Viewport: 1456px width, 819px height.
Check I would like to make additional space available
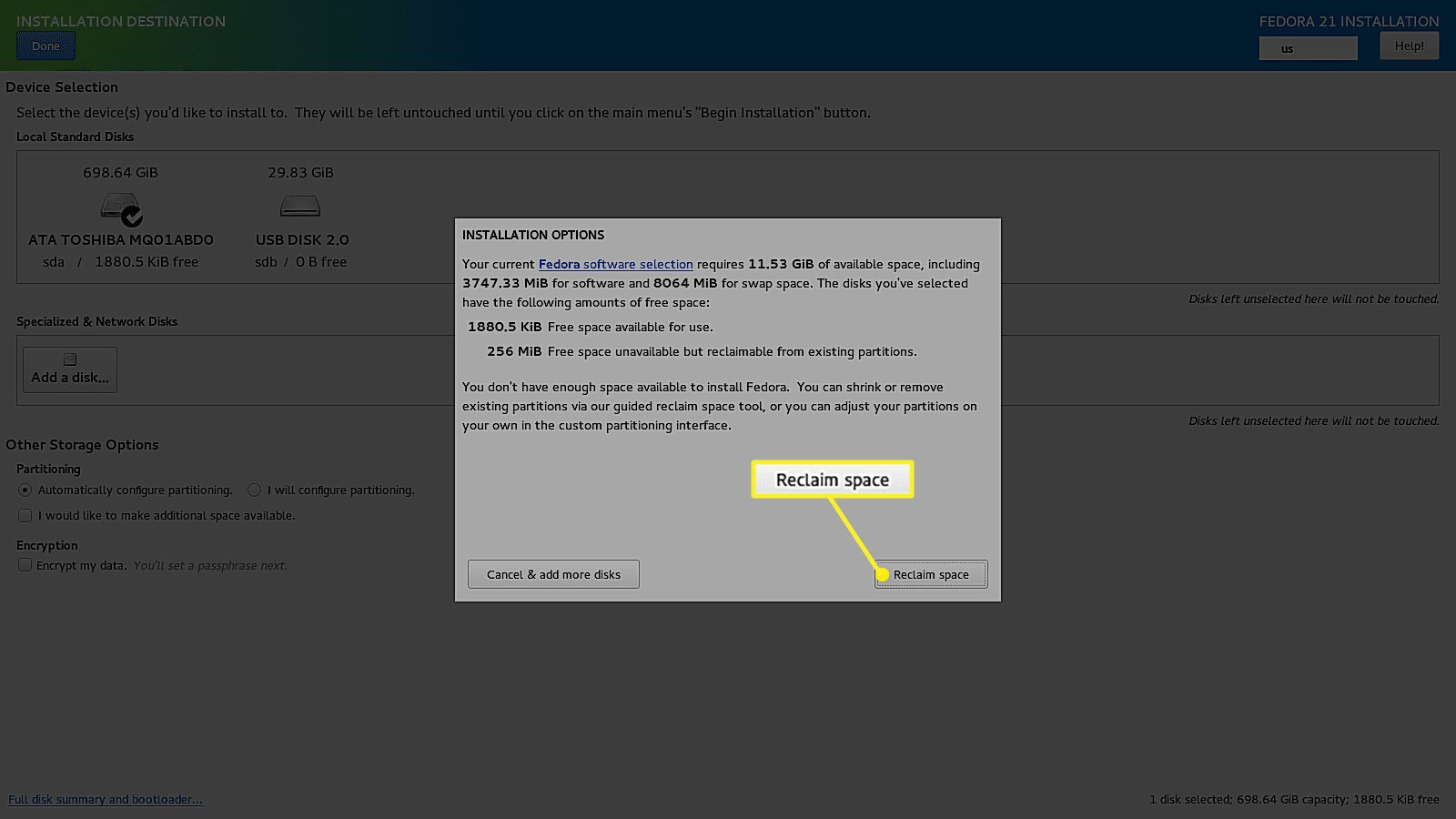click(x=25, y=515)
